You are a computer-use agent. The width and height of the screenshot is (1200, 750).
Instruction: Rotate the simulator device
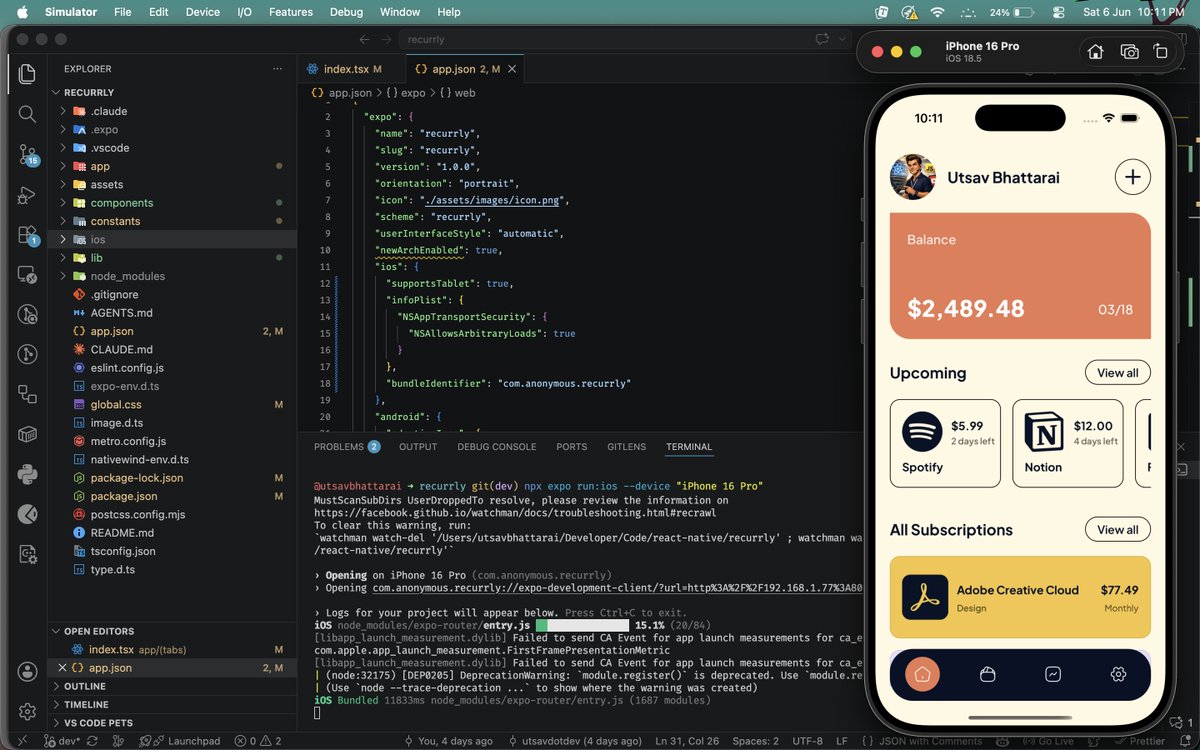pyautogui.click(x=1160, y=52)
